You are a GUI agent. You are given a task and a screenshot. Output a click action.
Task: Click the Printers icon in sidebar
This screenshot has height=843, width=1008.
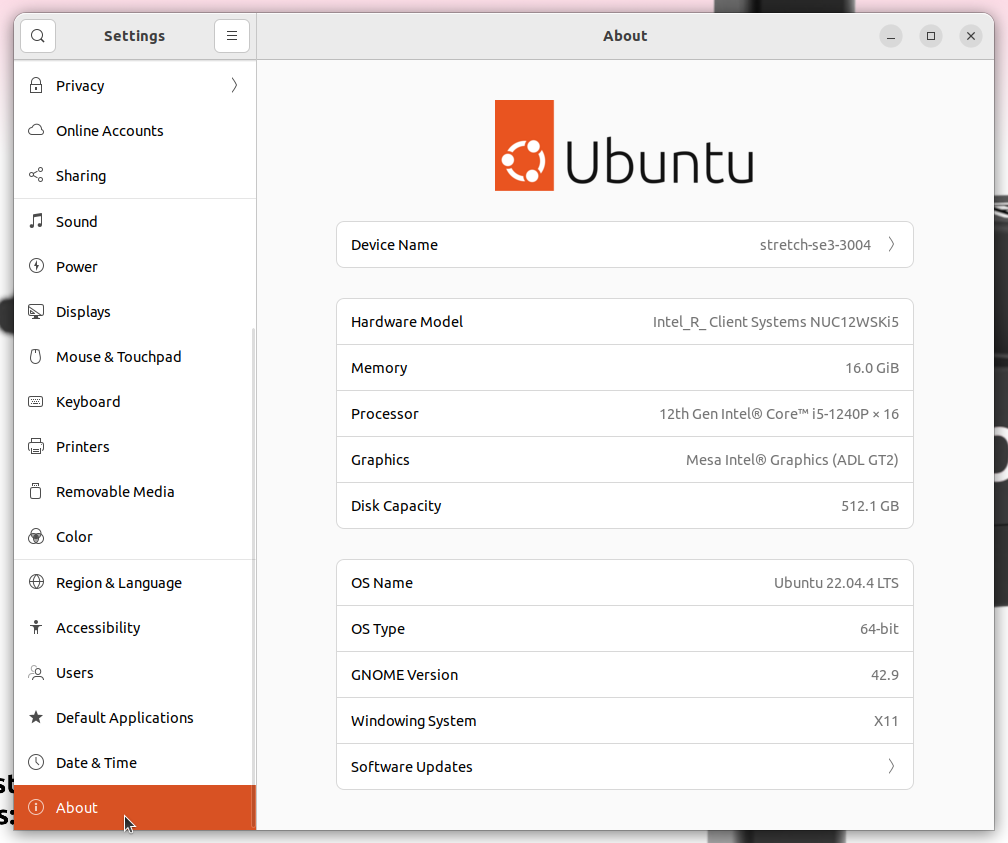(x=36, y=447)
